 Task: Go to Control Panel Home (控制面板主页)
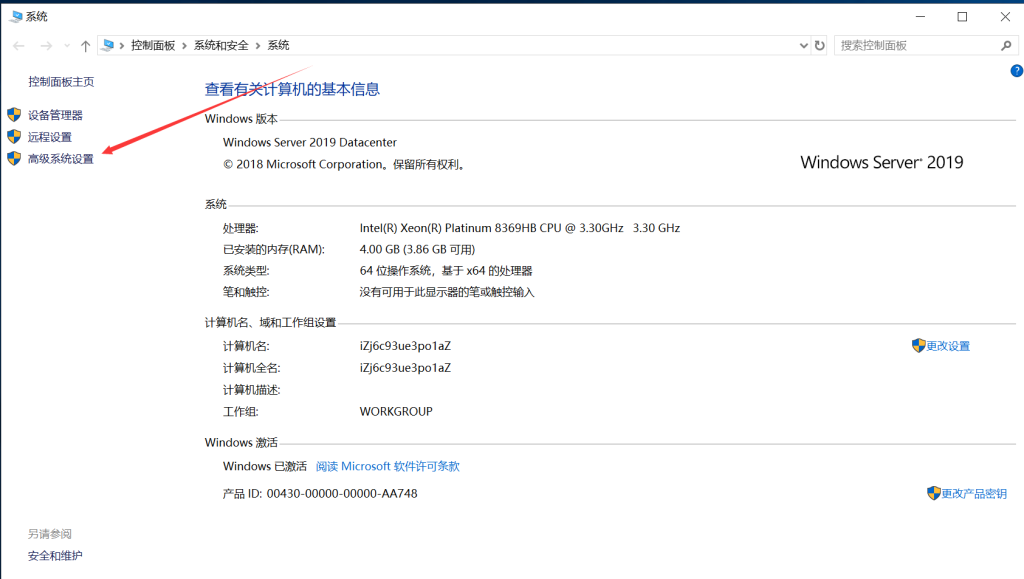point(61,82)
